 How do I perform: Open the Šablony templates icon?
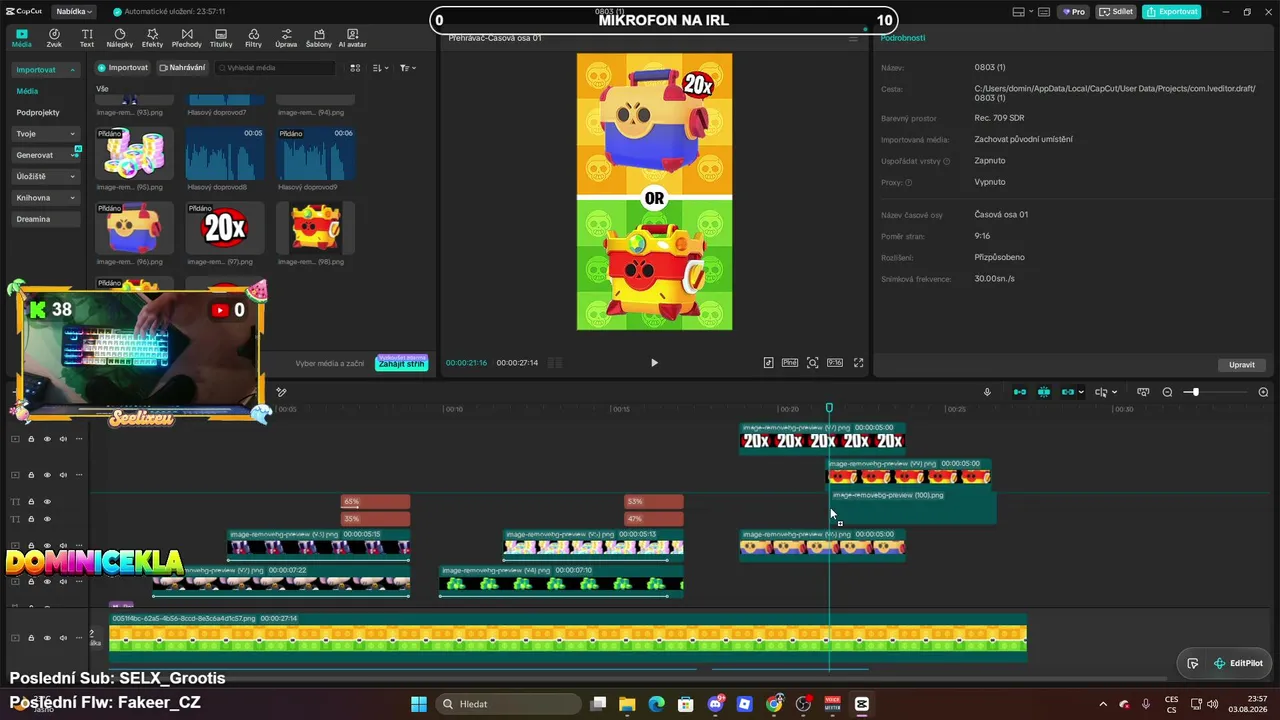coord(318,38)
